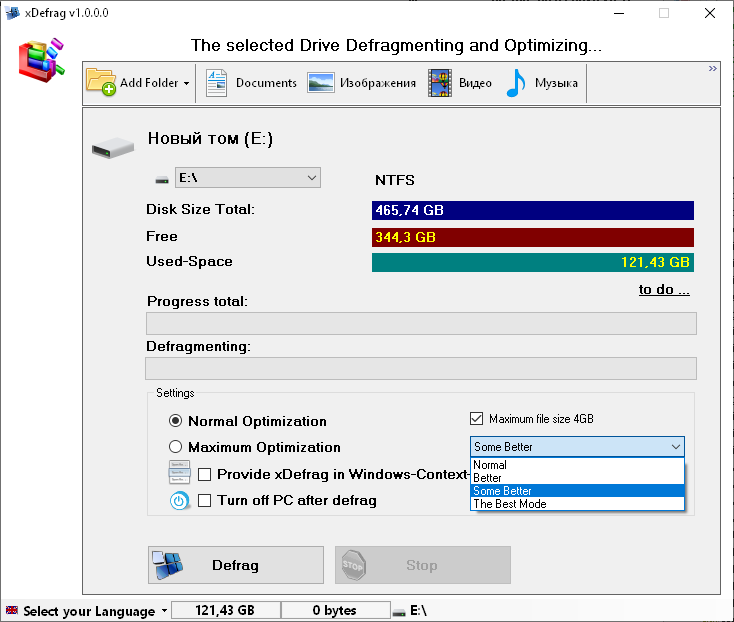Select the Documents toolbar label
This screenshot has height=622, width=734.
pyautogui.click(x=266, y=83)
